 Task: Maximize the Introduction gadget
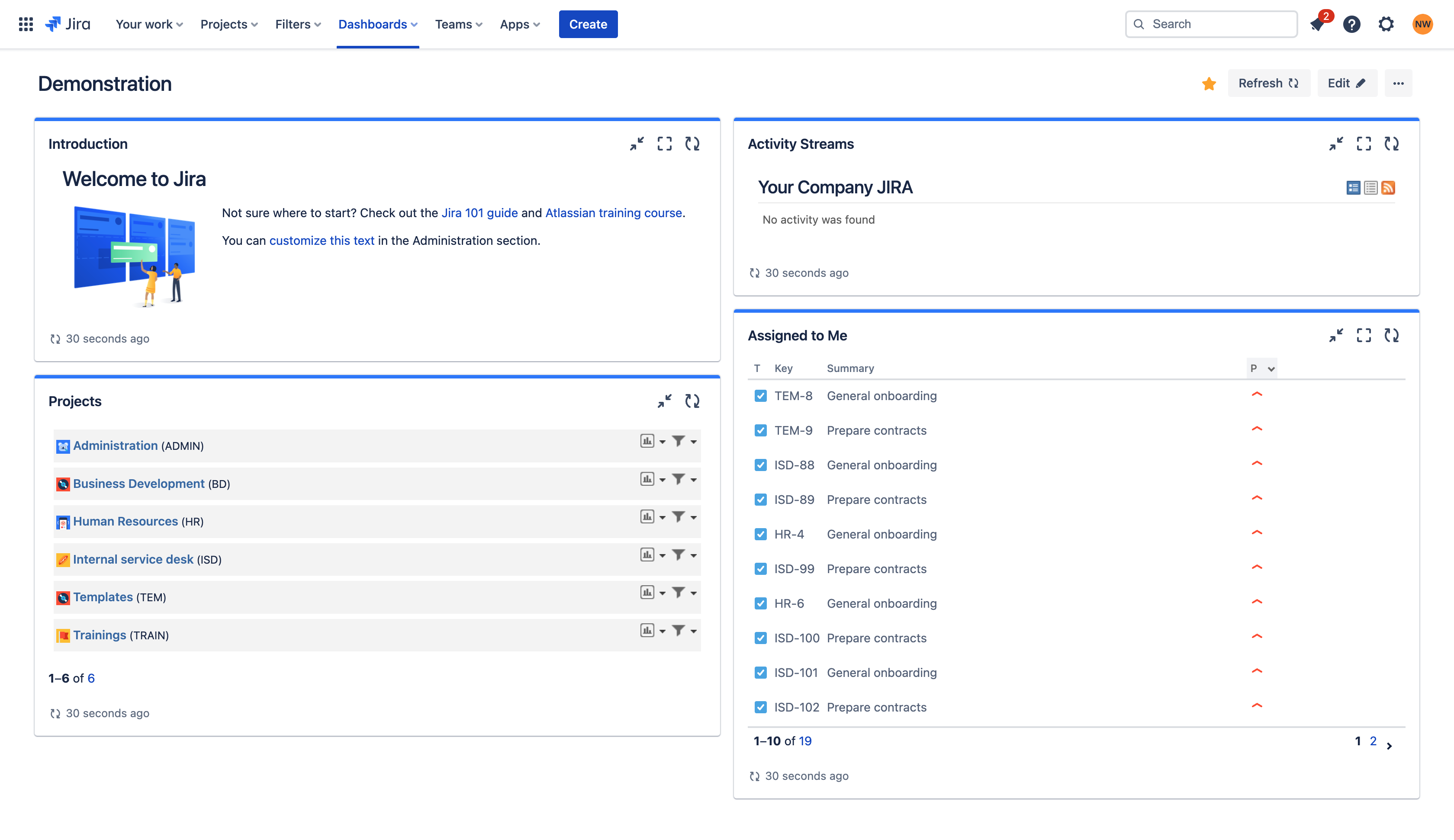click(664, 144)
